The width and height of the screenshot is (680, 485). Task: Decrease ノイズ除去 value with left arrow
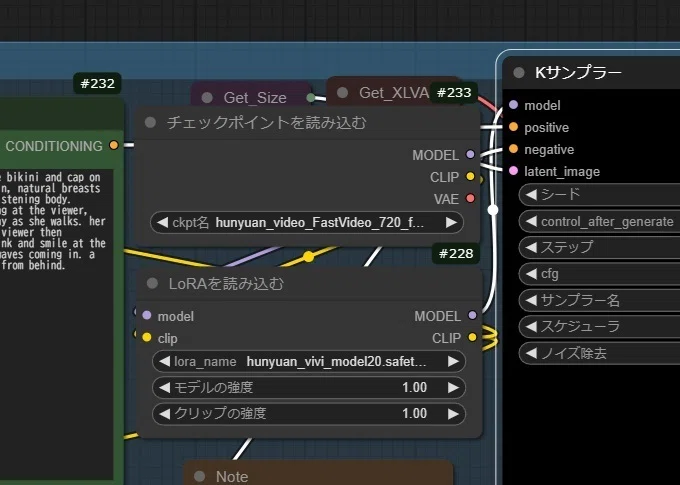tap(531, 353)
